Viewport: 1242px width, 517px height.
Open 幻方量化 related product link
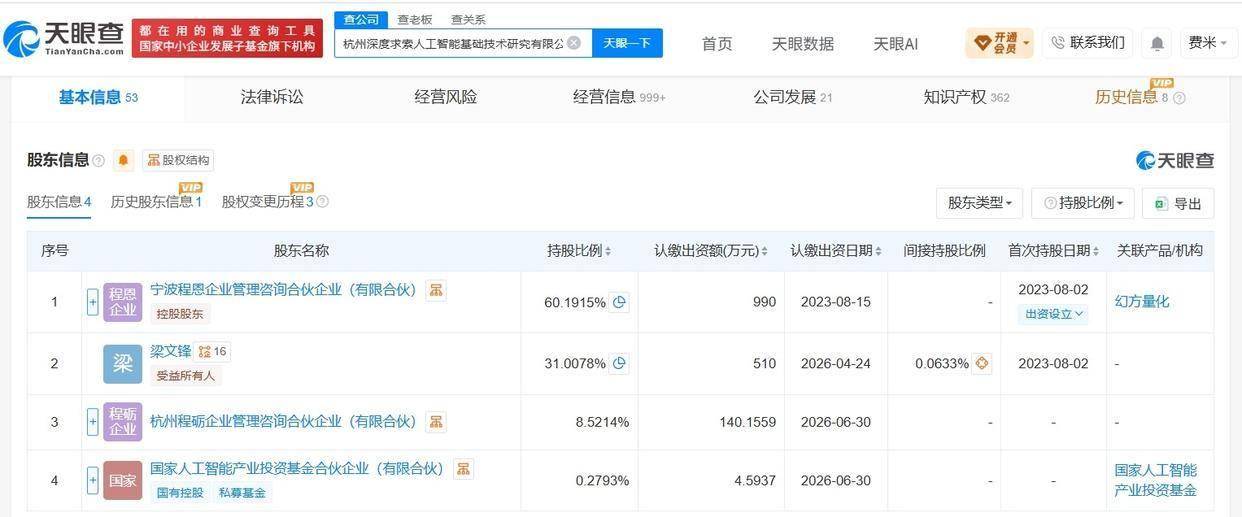tap(1142, 301)
